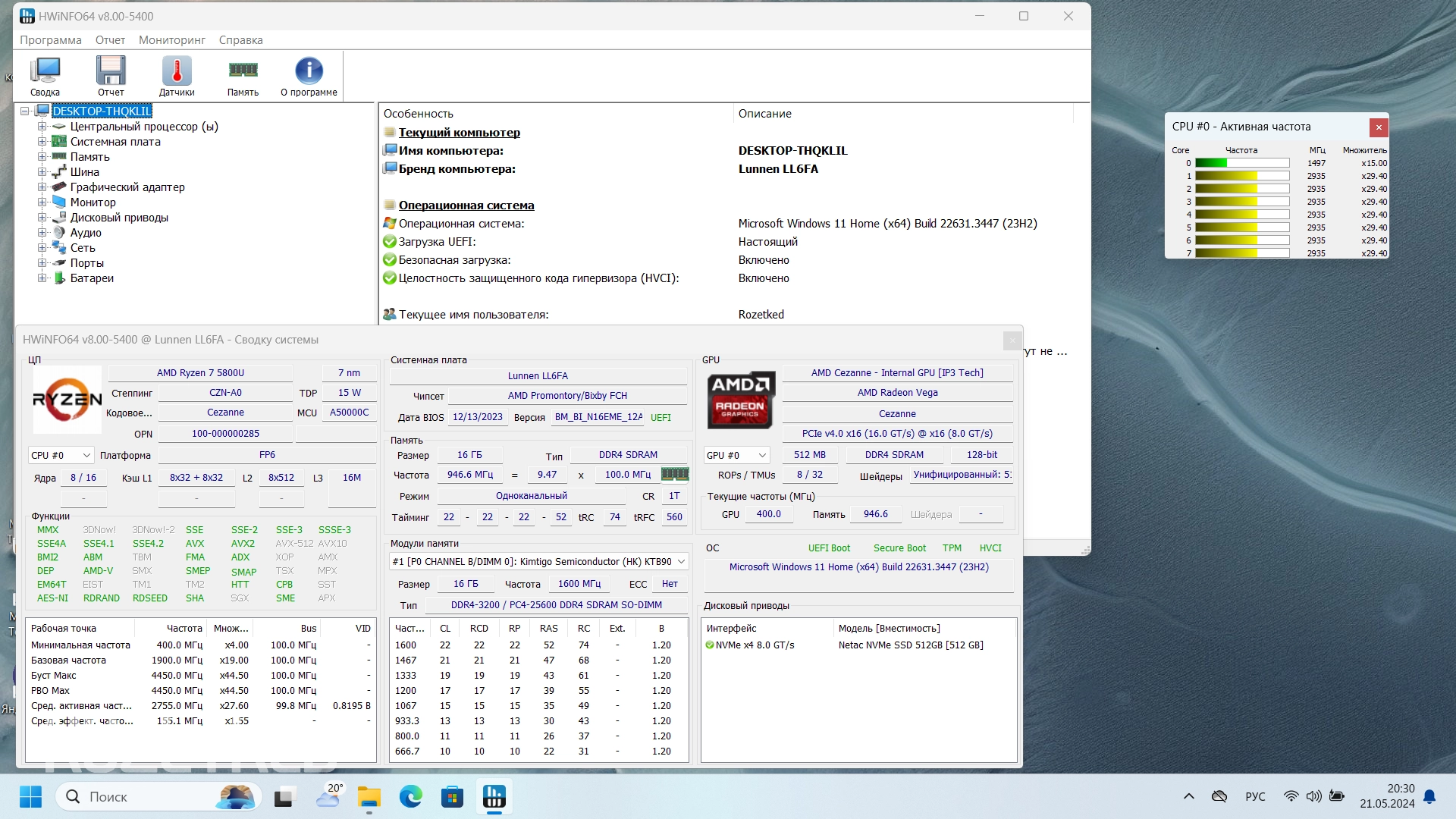Open the weather widget showing 20°
1456x819 pixels.
[x=330, y=797]
